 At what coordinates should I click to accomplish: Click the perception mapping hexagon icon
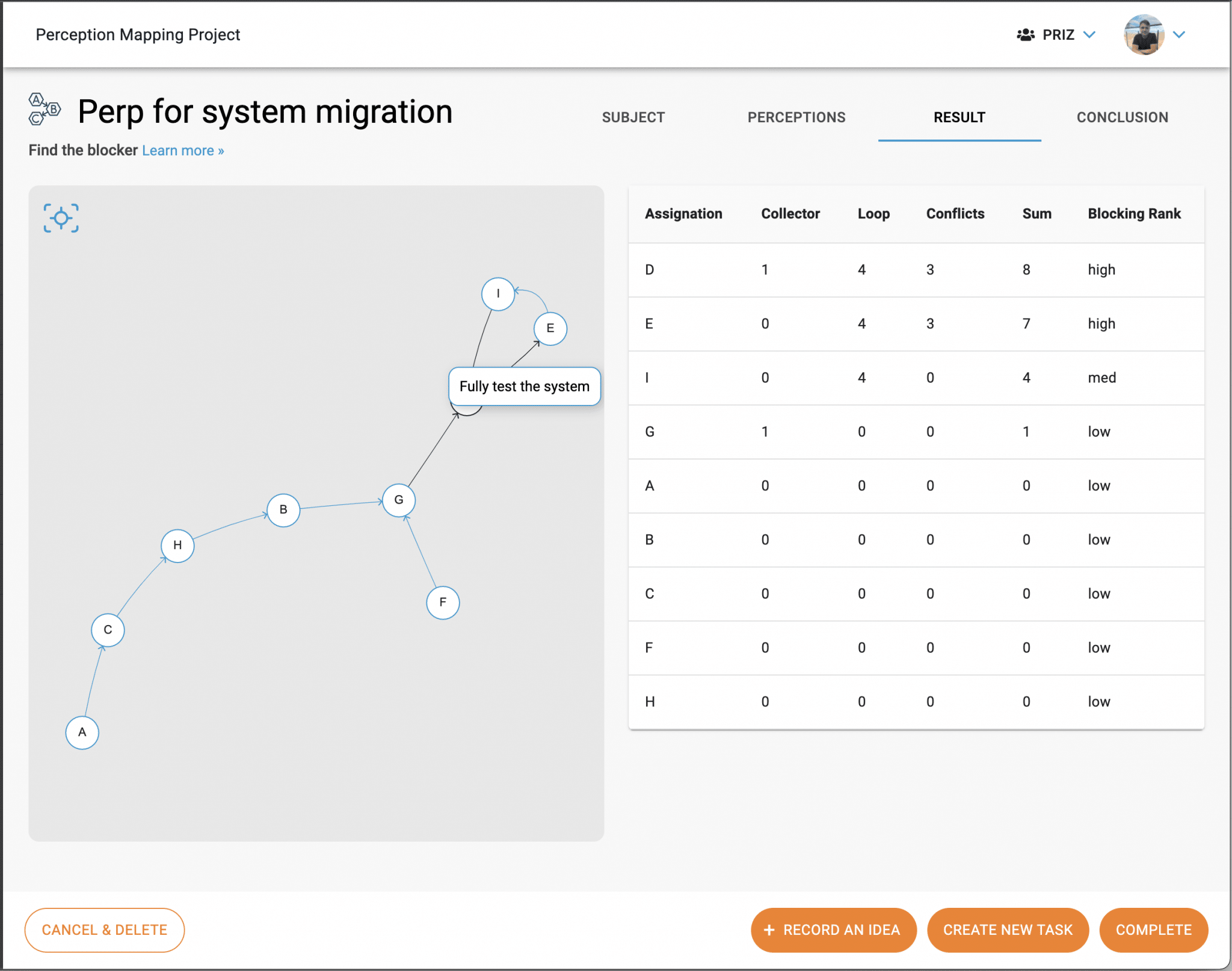coord(45,109)
